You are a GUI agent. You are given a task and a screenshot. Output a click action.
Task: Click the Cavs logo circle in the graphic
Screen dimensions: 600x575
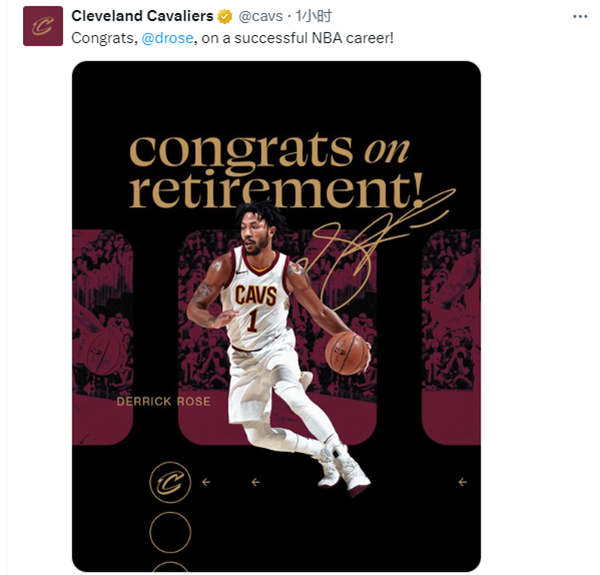pos(170,483)
